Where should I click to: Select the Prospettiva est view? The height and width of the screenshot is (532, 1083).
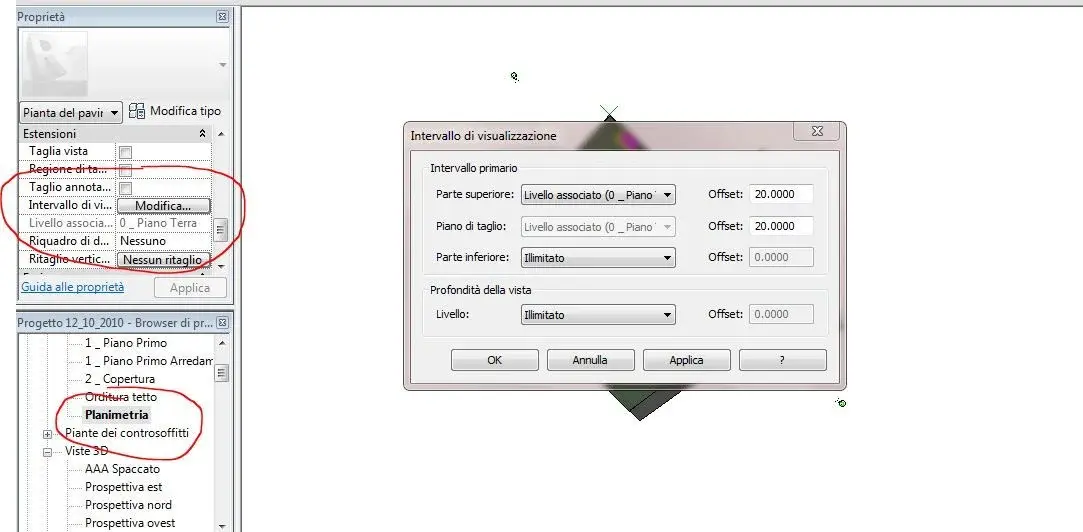click(x=124, y=487)
